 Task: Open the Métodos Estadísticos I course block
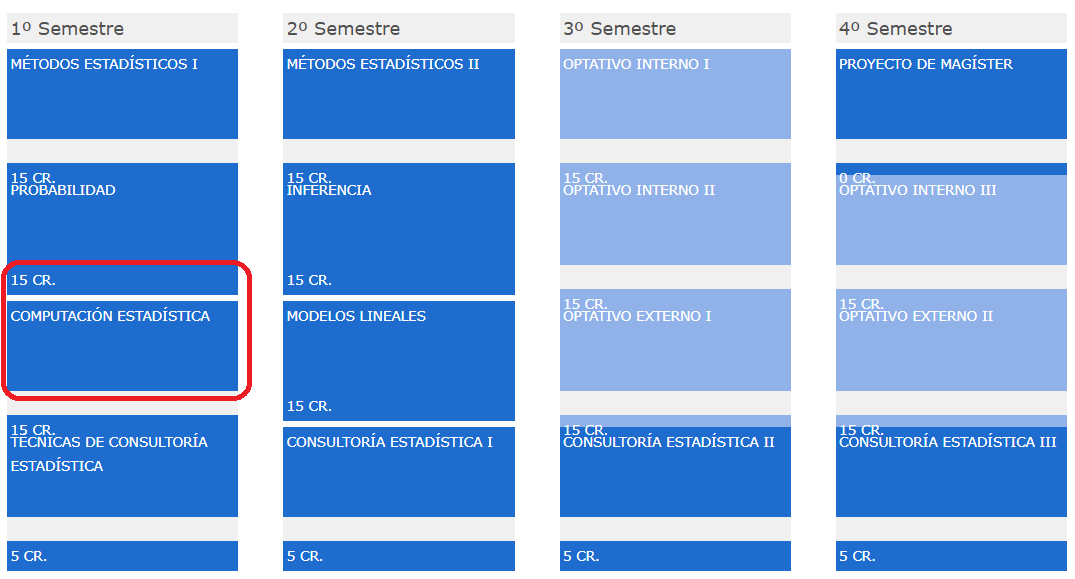click(x=122, y=94)
